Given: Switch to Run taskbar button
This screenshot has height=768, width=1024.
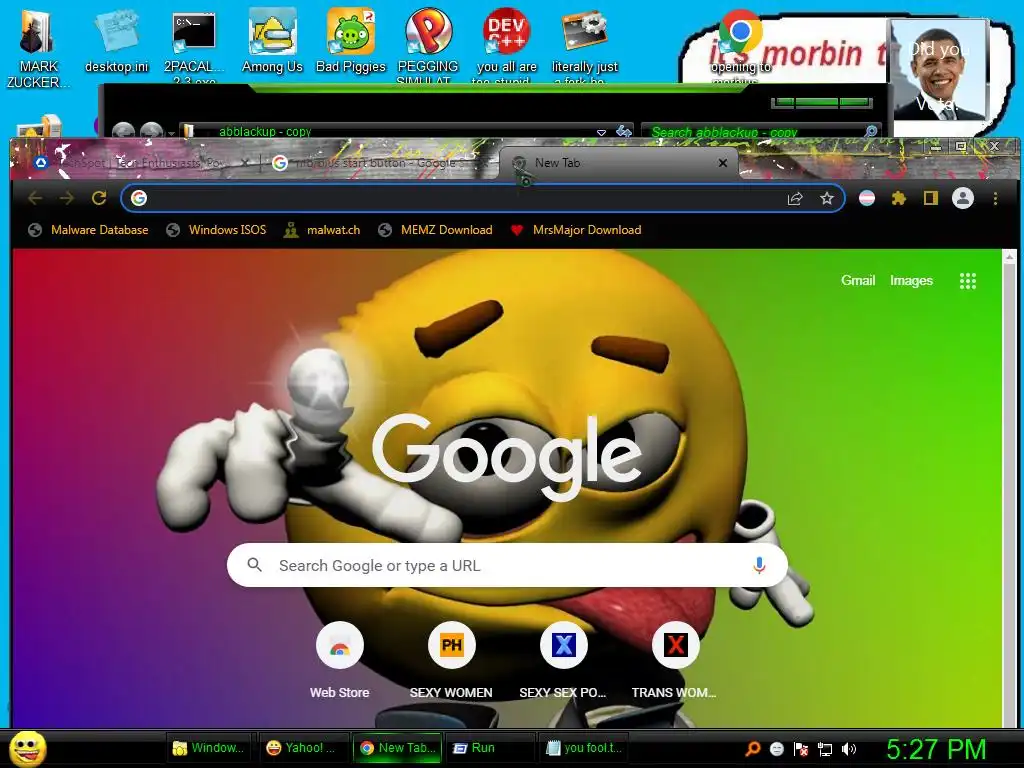Looking at the screenshot, I should click(x=490, y=748).
